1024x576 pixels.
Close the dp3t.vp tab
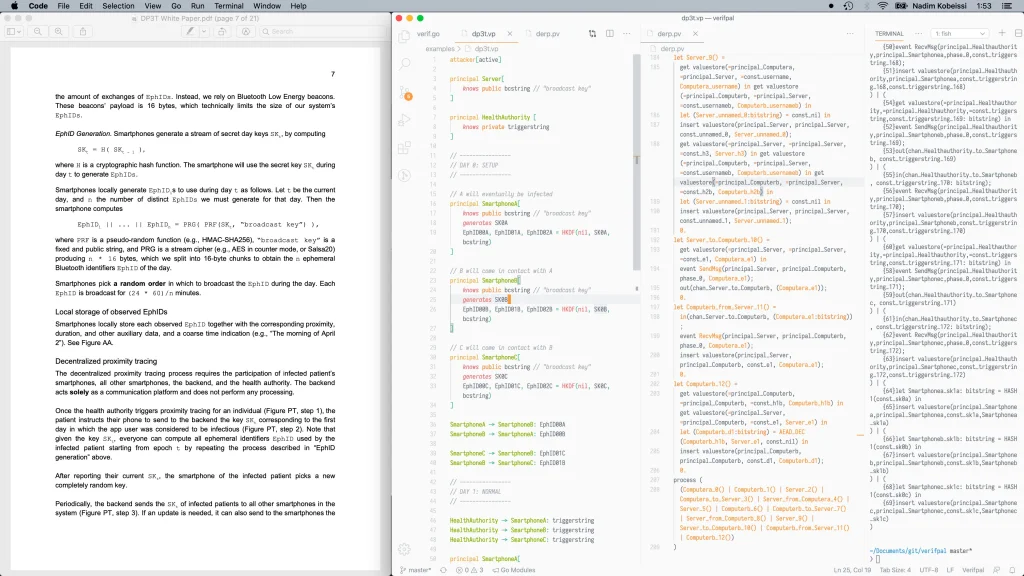(509, 33)
